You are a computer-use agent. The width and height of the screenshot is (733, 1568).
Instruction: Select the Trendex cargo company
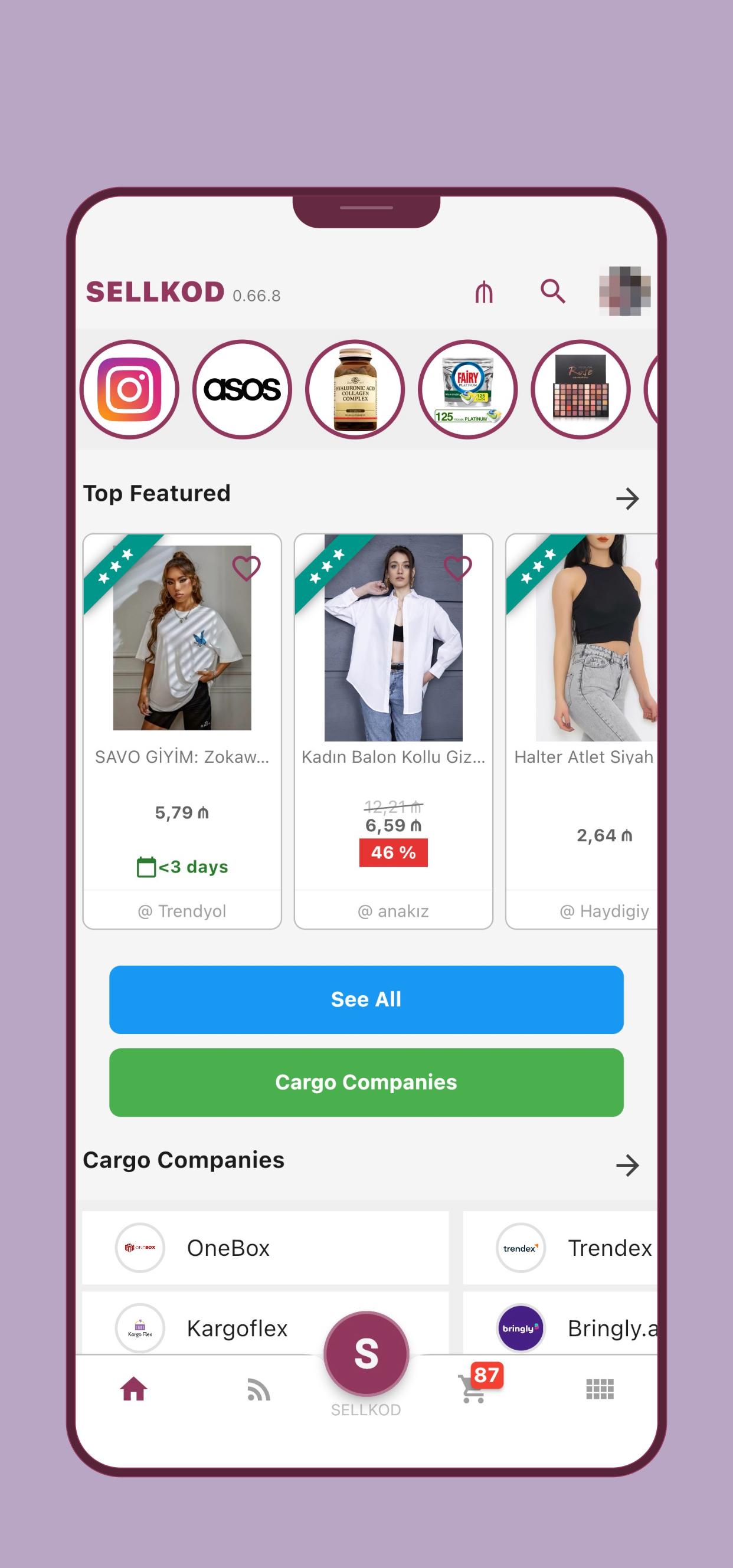[x=560, y=1248]
